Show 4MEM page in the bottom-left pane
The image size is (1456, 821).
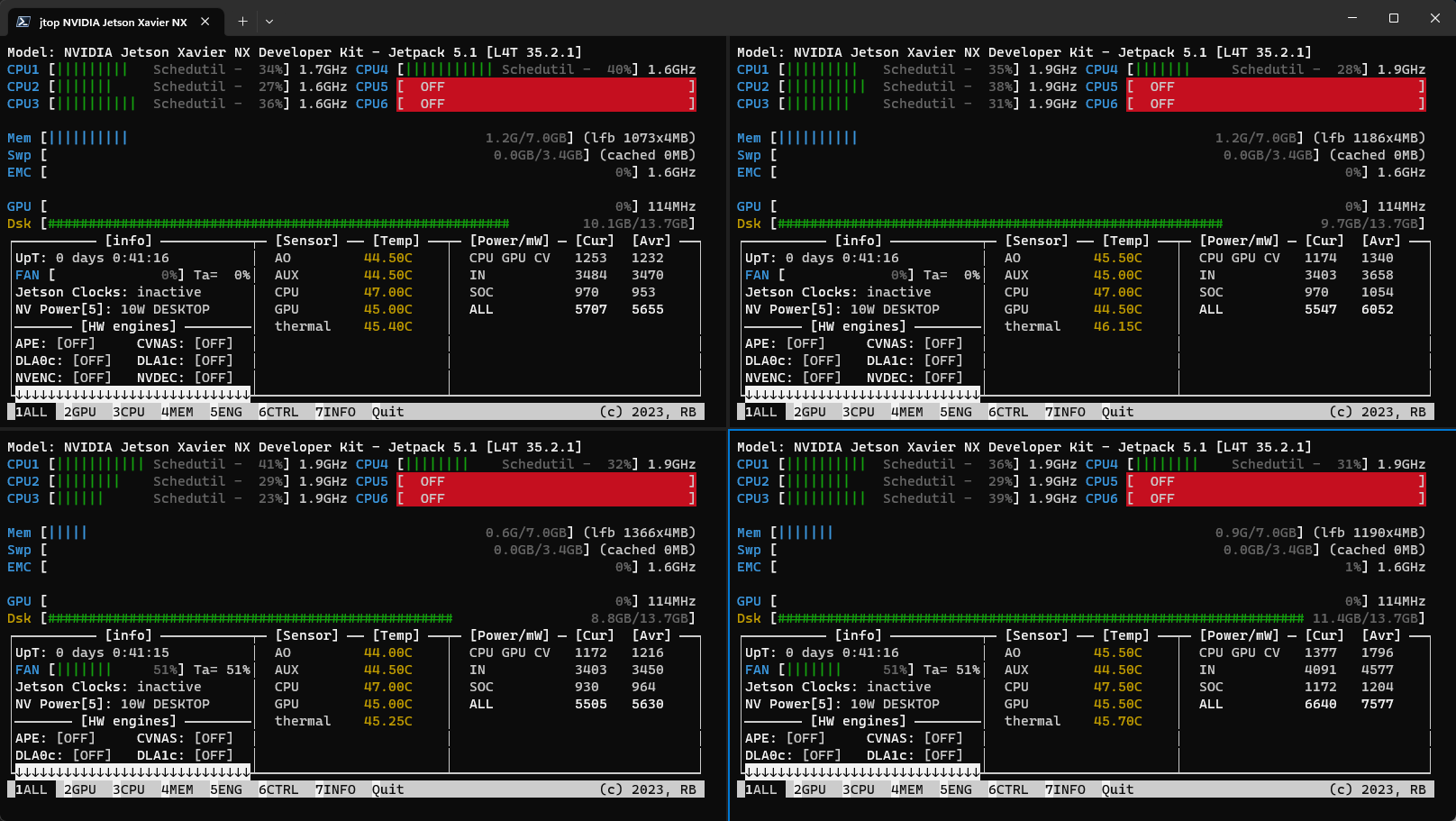(177, 789)
